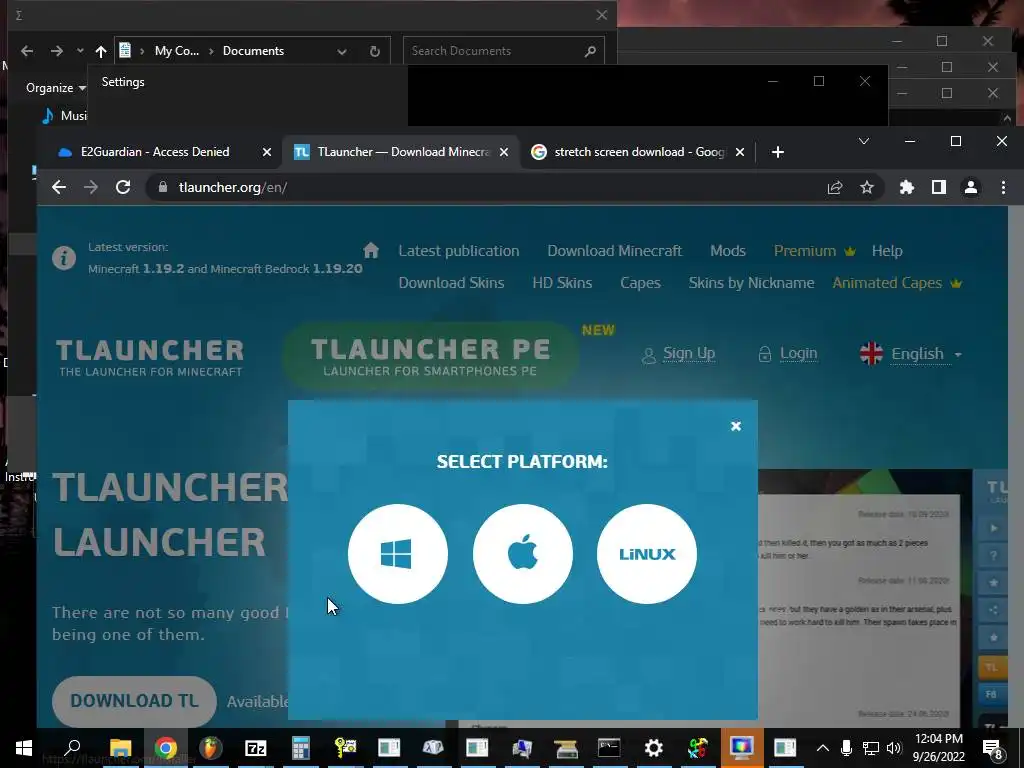
Task: Click the TLauncher home icon
Action: tap(371, 250)
